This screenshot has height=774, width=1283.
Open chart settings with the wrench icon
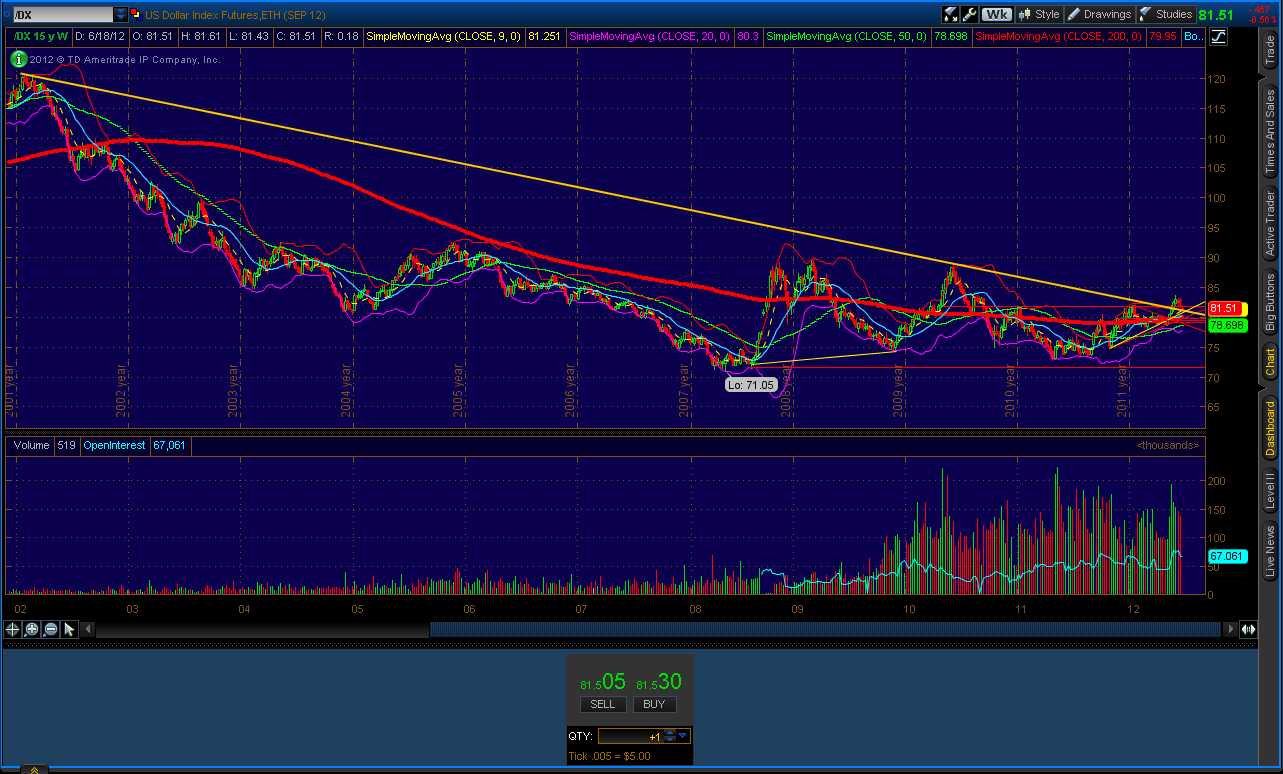[x=969, y=14]
